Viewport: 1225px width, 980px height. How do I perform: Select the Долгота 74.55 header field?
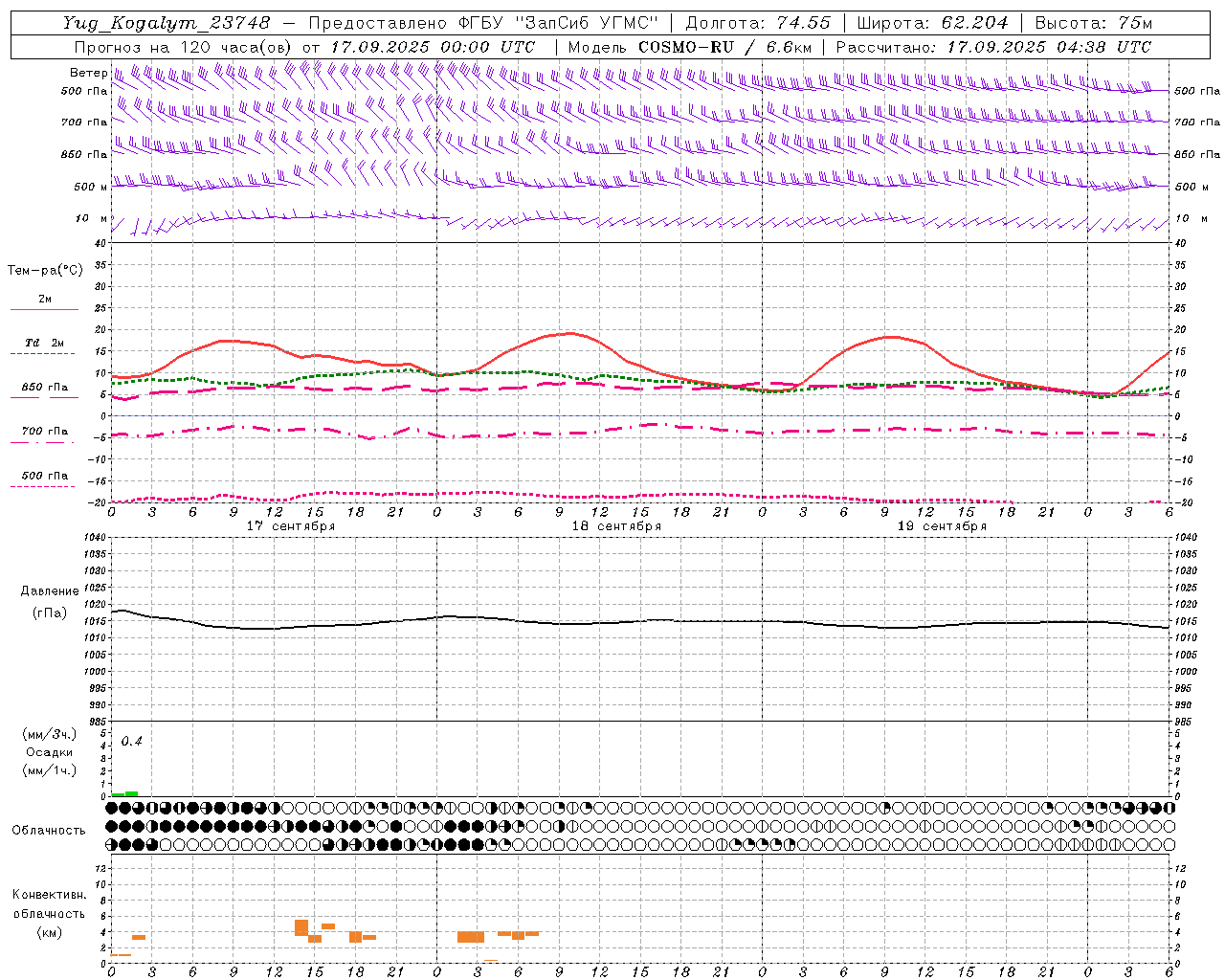[x=758, y=23]
